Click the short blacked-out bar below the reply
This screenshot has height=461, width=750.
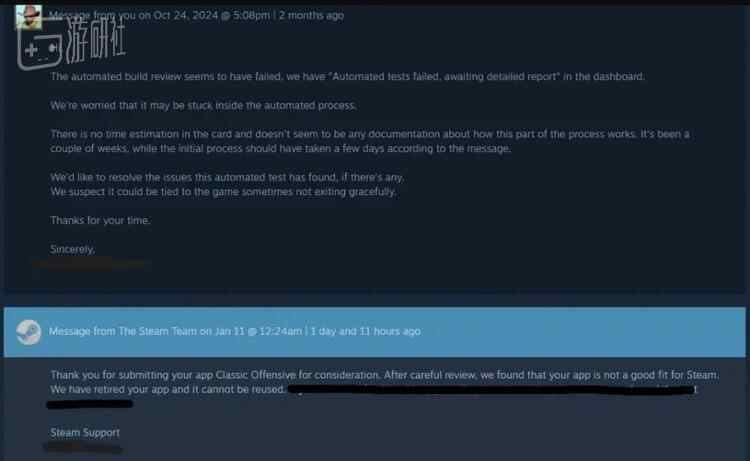pyautogui.click(x=89, y=404)
